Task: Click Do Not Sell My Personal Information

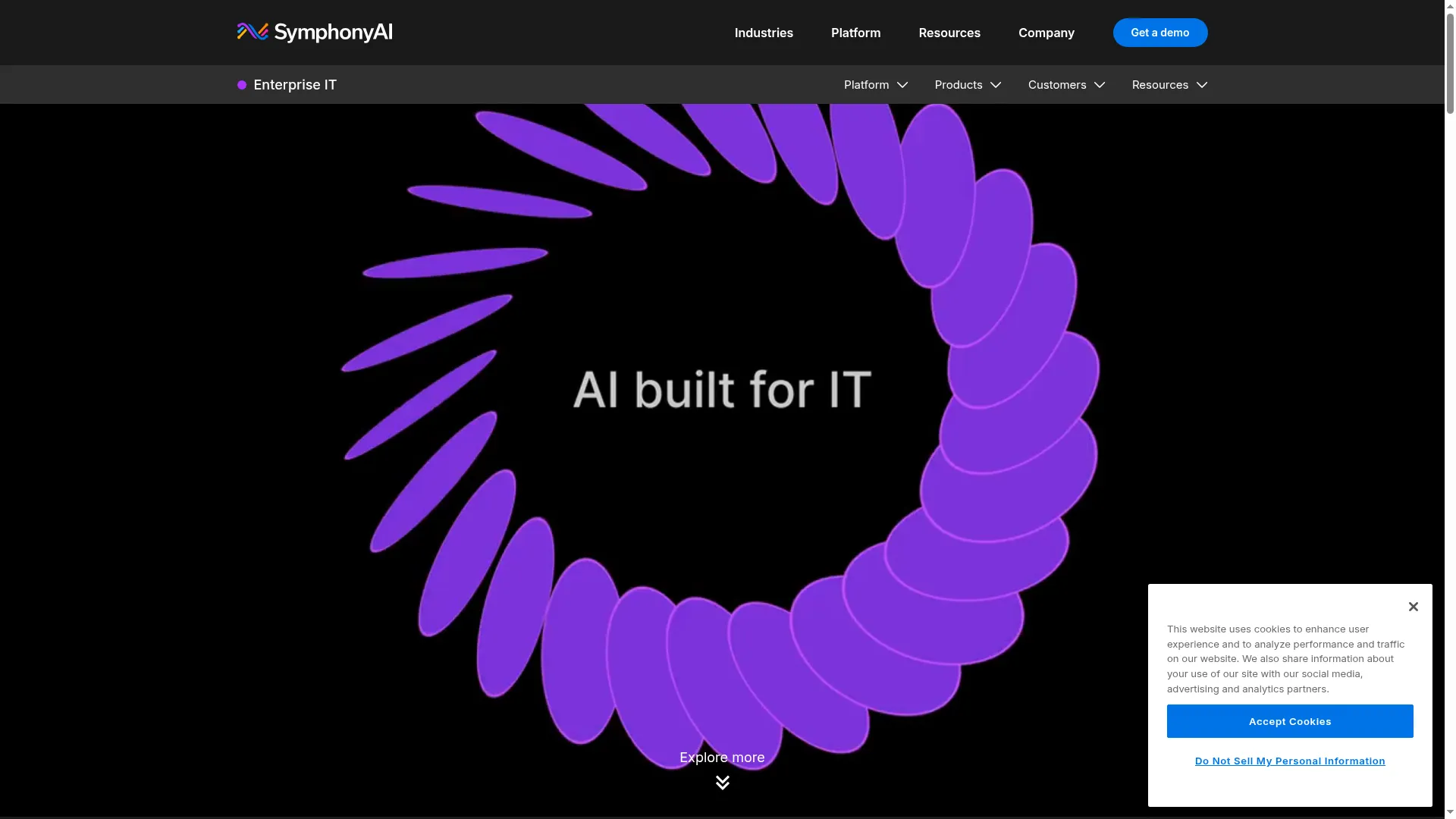Action: click(1290, 761)
